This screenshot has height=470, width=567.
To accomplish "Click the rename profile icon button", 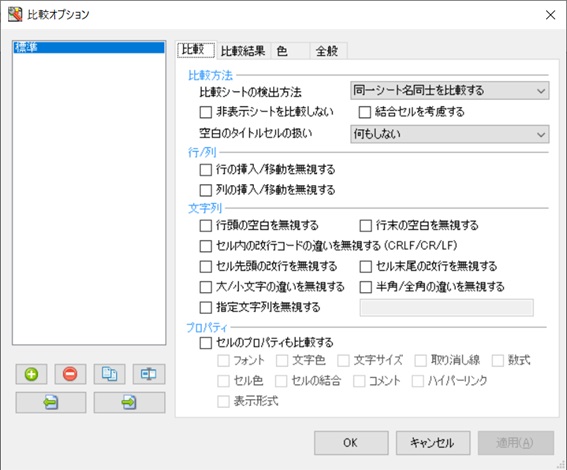I will tap(149, 374).
